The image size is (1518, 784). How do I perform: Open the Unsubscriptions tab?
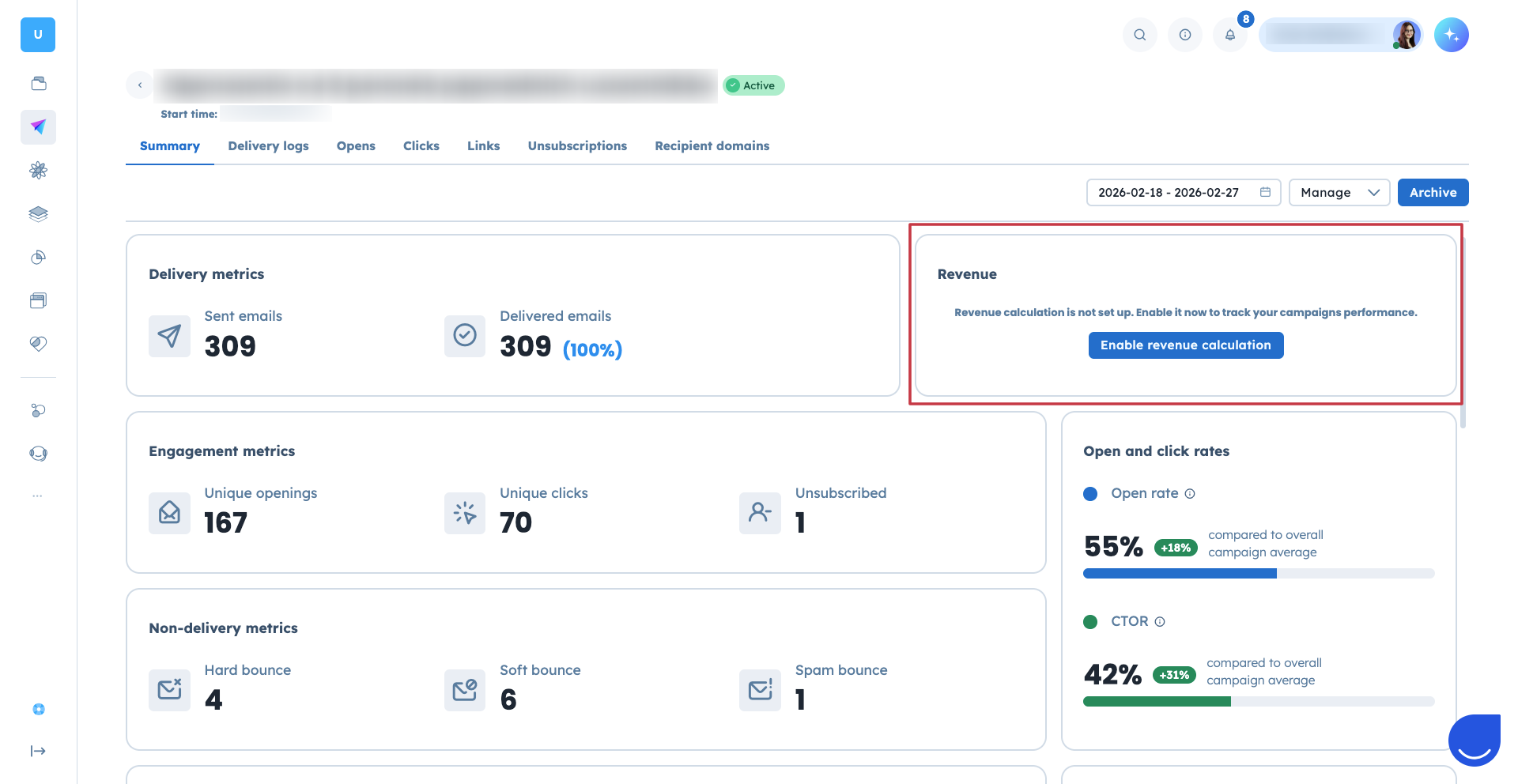tap(577, 146)
